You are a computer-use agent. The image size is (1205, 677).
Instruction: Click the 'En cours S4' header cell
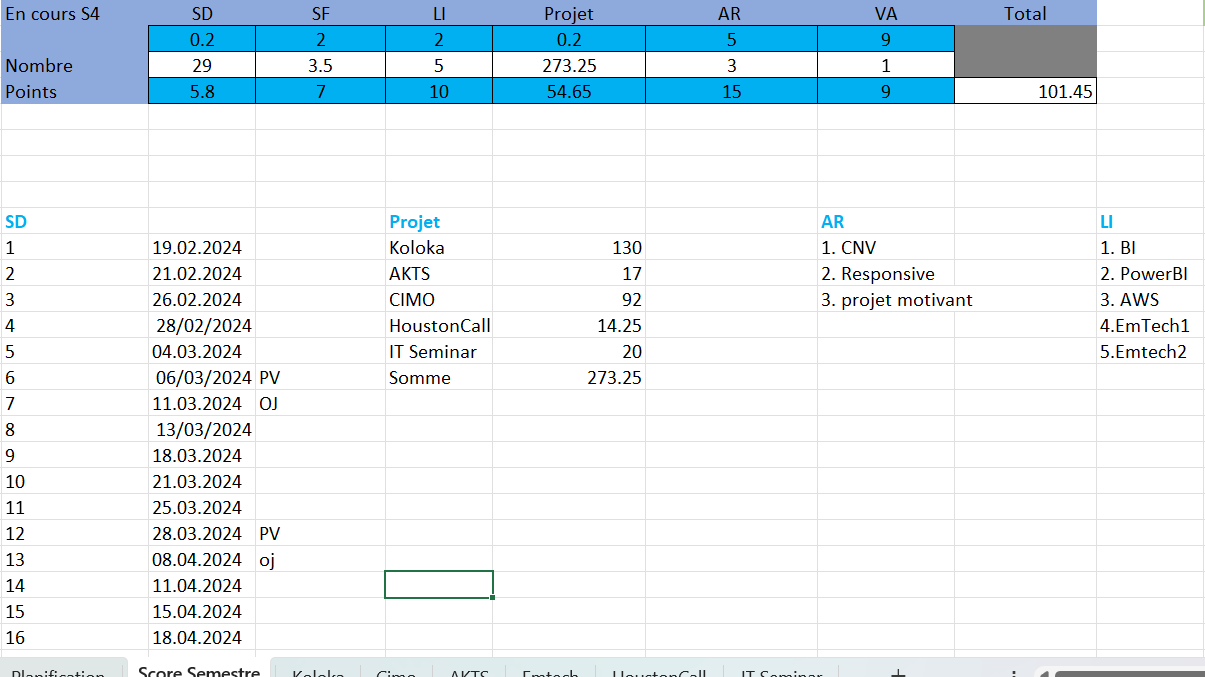point(74,14)
